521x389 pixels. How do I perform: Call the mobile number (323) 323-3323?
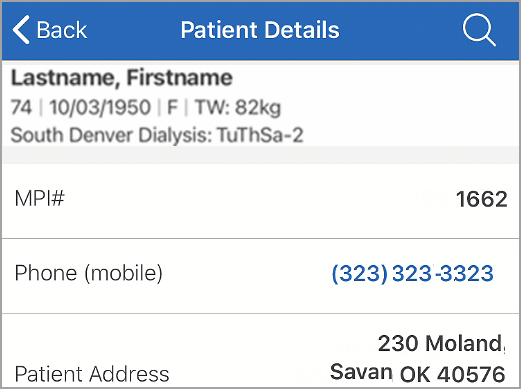point(413,273)
